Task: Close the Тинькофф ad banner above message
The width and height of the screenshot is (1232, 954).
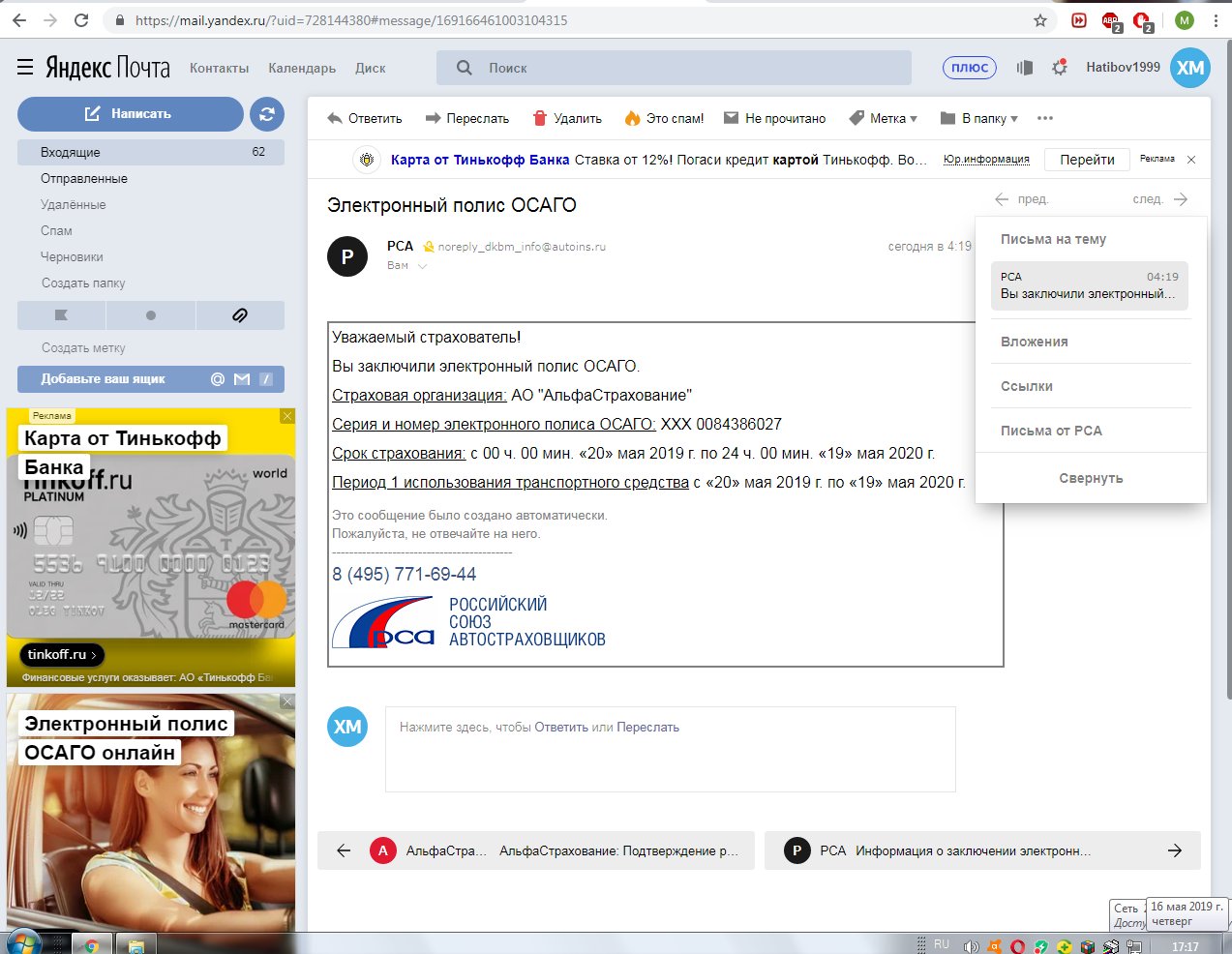Action: [x=1191, y=160]
